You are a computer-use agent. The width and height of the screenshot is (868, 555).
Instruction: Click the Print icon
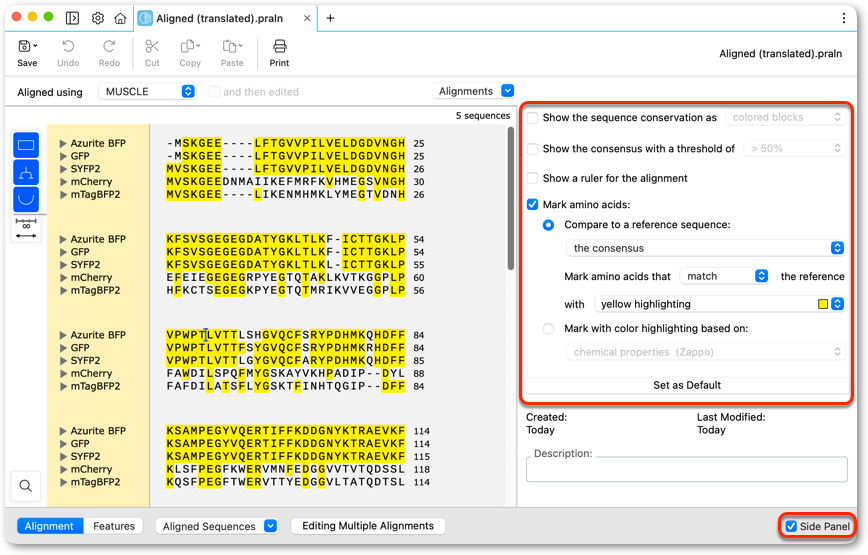click(x=280, y=46)
